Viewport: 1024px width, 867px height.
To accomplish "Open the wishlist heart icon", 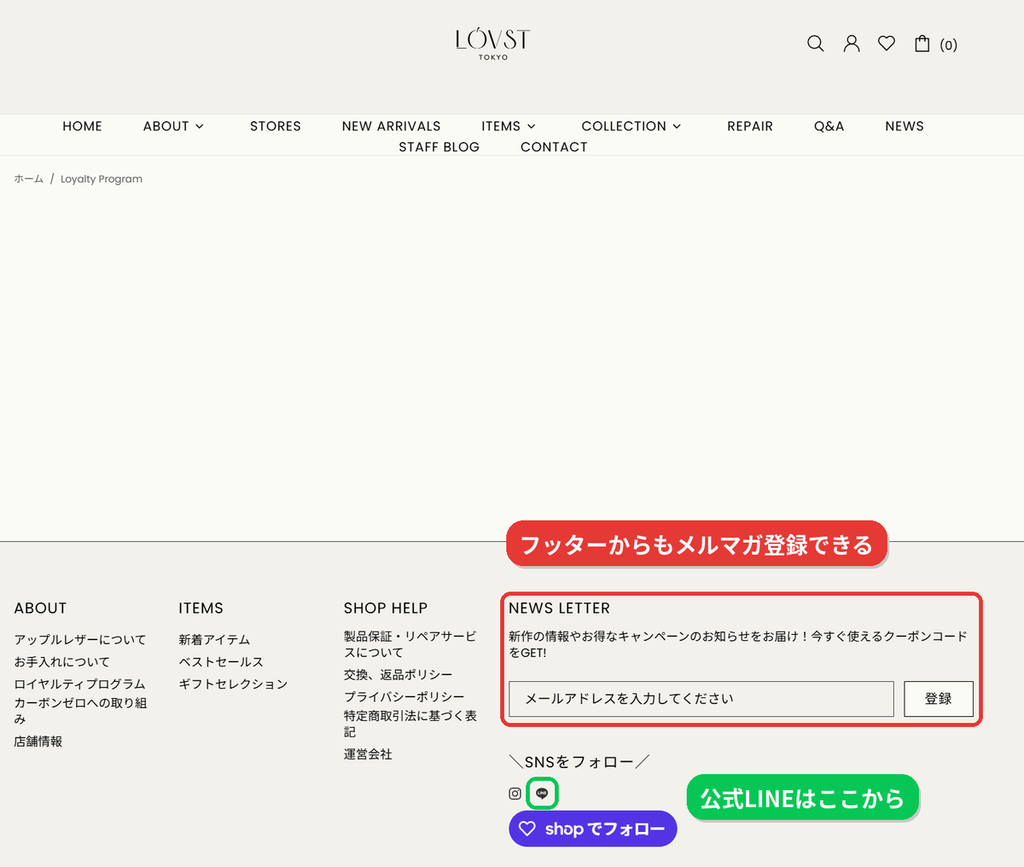I will tap(886, 43).
